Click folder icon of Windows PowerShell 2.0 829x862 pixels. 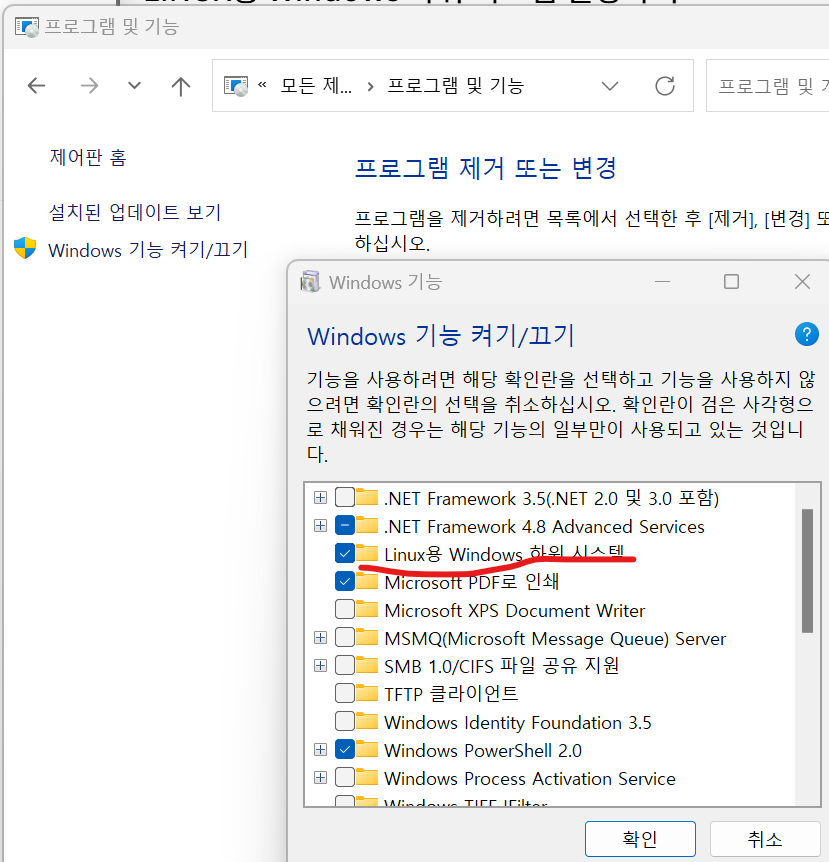point(367,749)
